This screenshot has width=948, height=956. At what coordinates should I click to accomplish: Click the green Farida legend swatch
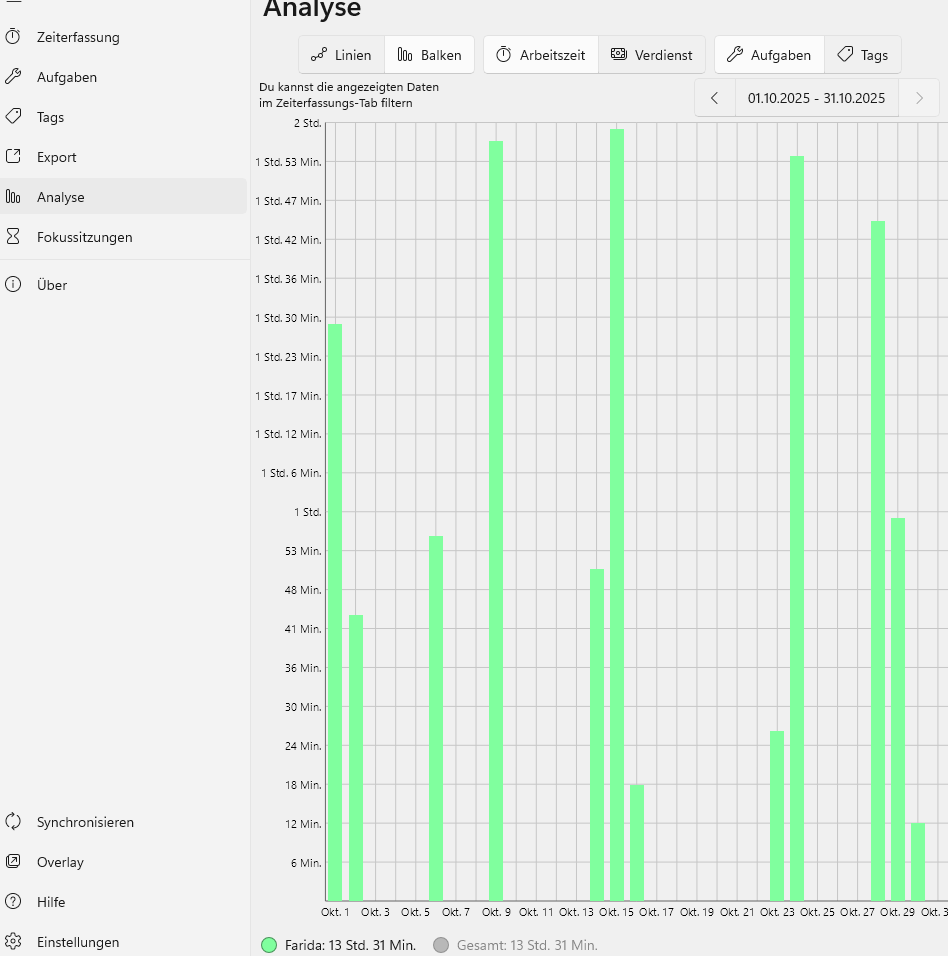click(268, 945)
